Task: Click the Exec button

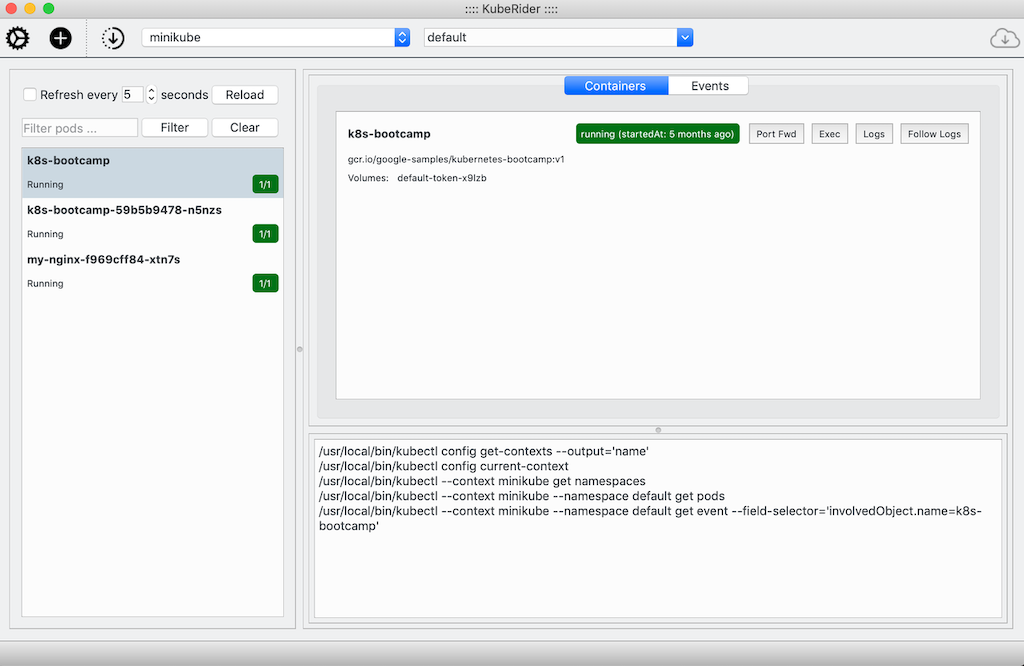Action: [x=829, y=134]
